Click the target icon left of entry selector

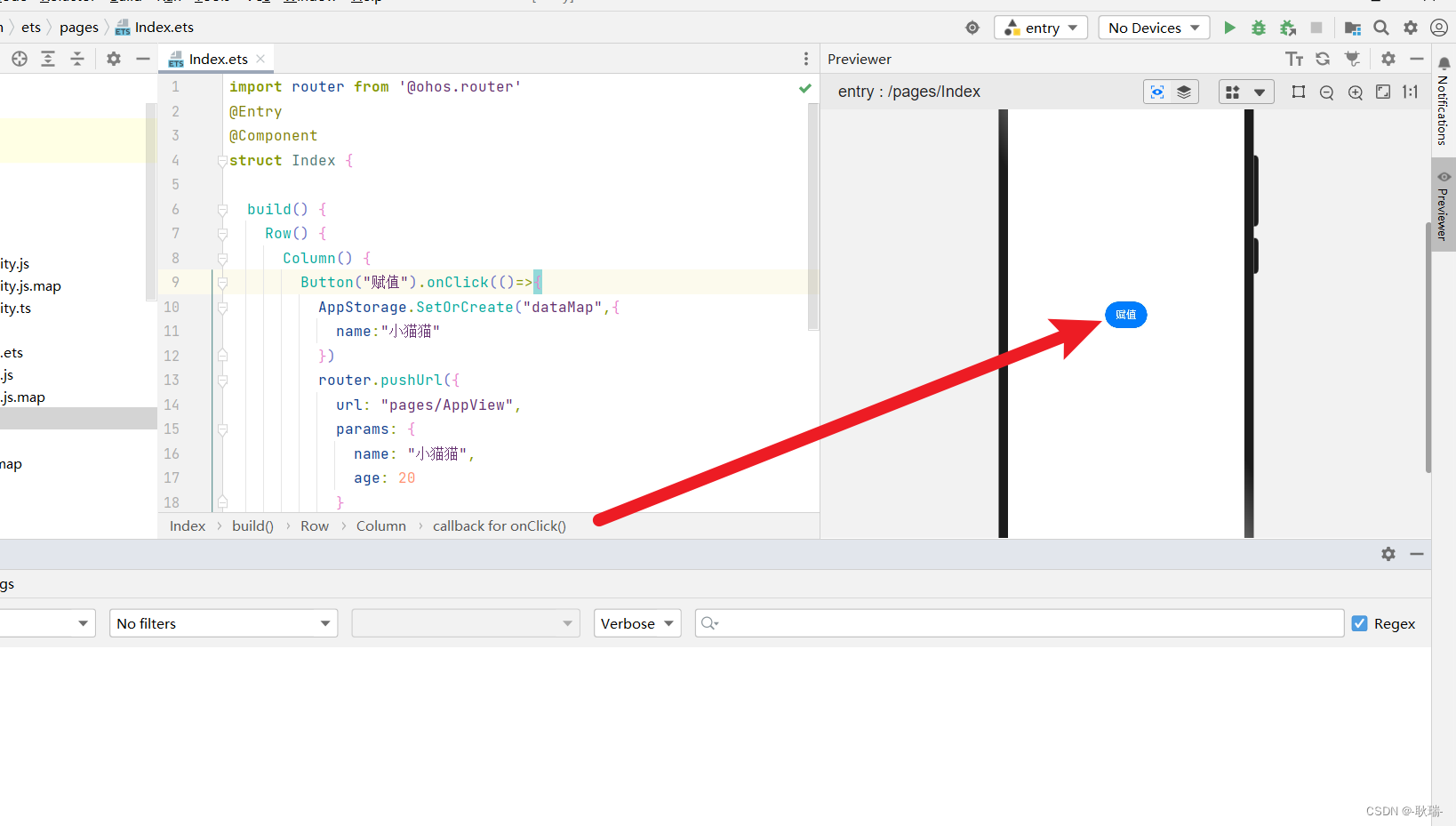(972, 28)
